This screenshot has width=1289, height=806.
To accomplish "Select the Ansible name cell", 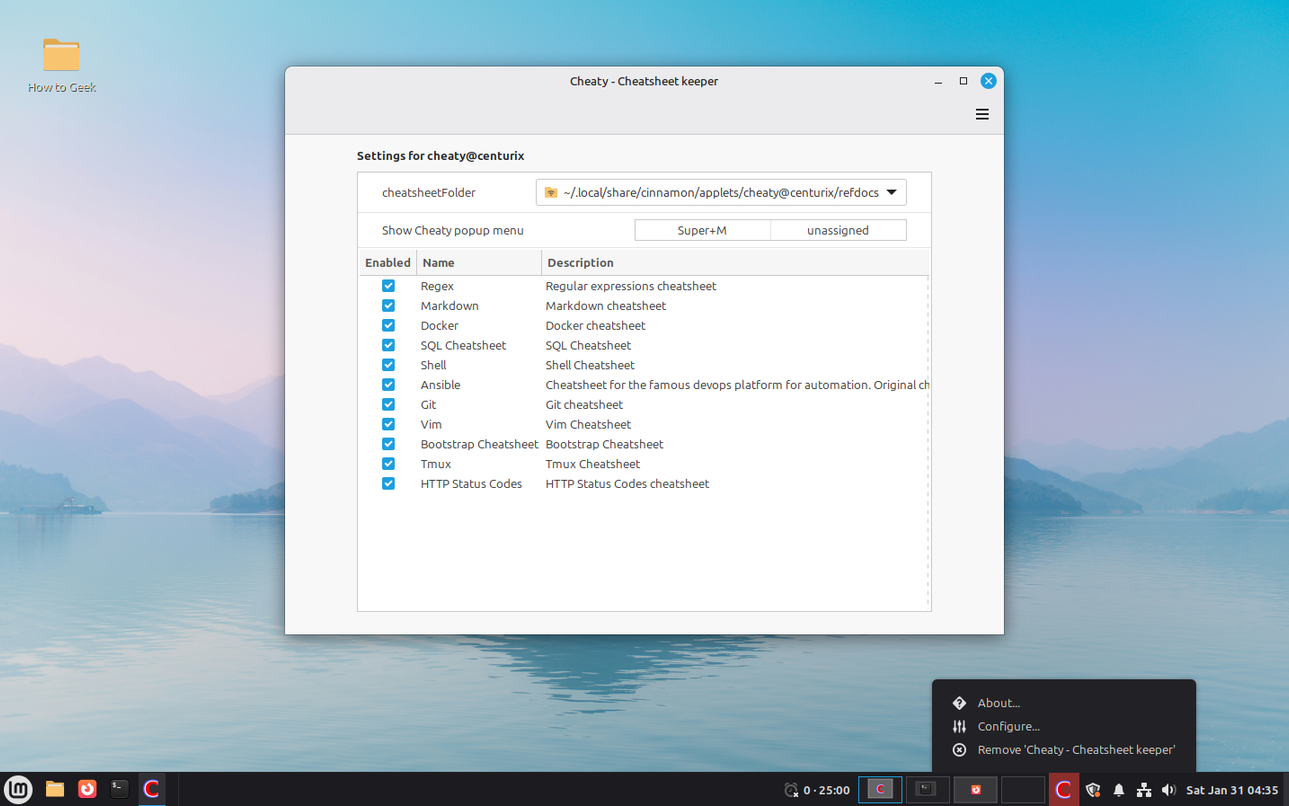I will tap(440, 385).
